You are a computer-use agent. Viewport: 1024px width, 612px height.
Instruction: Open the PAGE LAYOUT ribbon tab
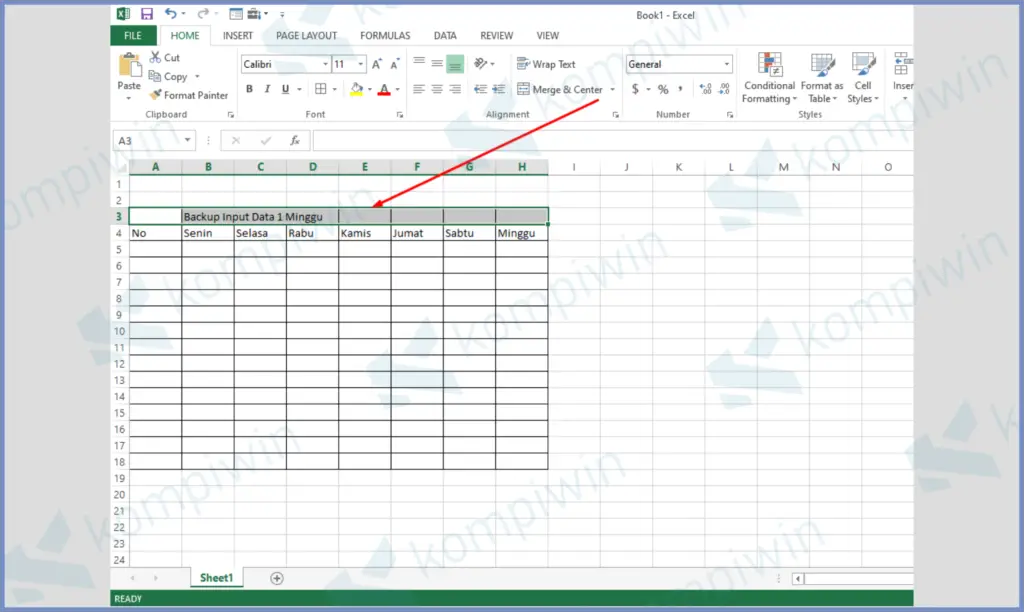click(x=306, y=35)
